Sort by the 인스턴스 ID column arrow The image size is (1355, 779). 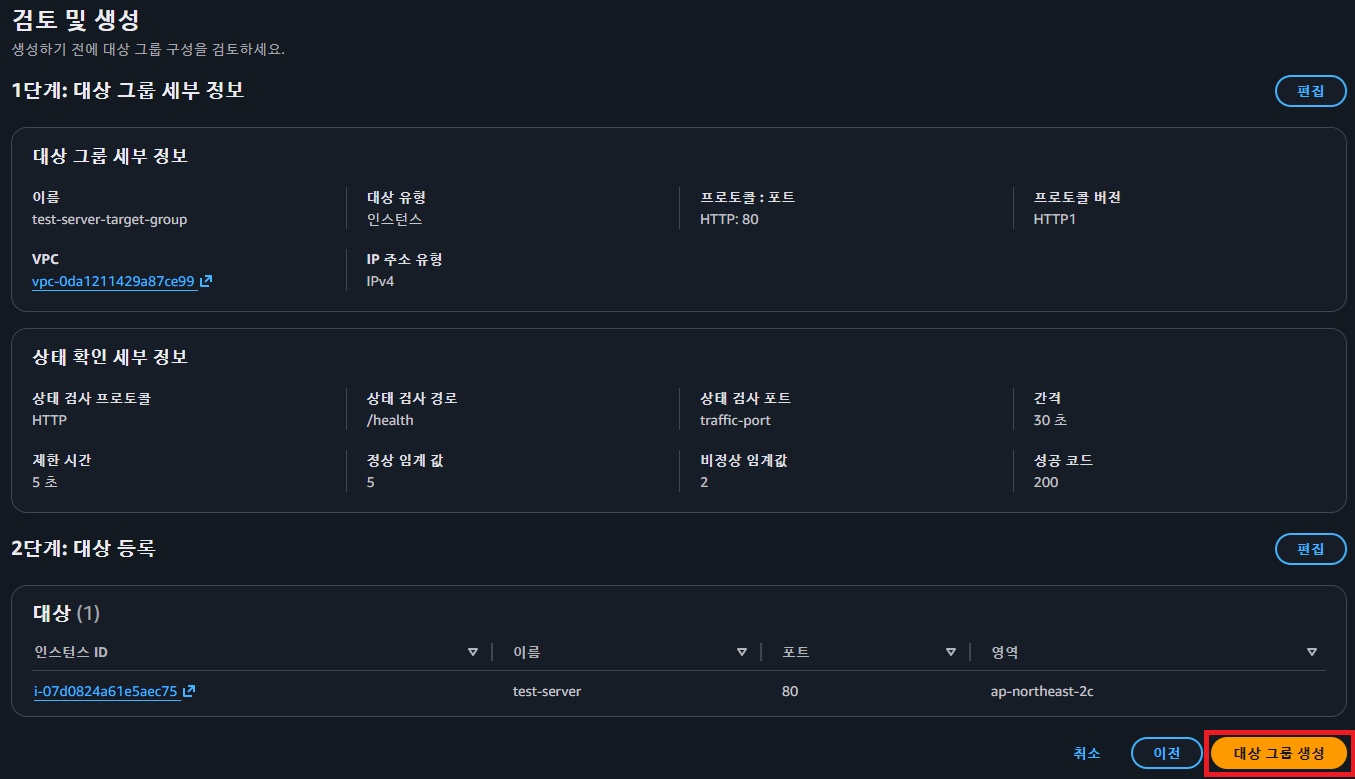[473, 652]
